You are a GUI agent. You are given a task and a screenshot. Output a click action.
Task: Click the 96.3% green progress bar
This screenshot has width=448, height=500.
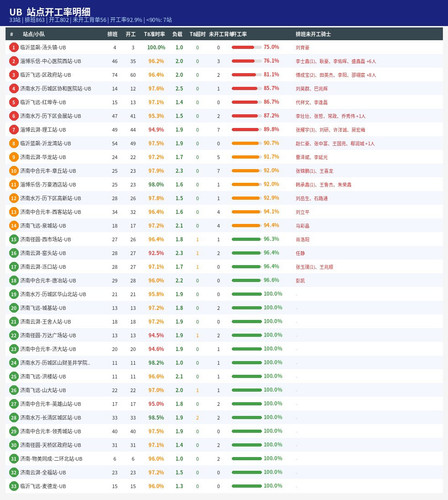click(x=247, y=239)
